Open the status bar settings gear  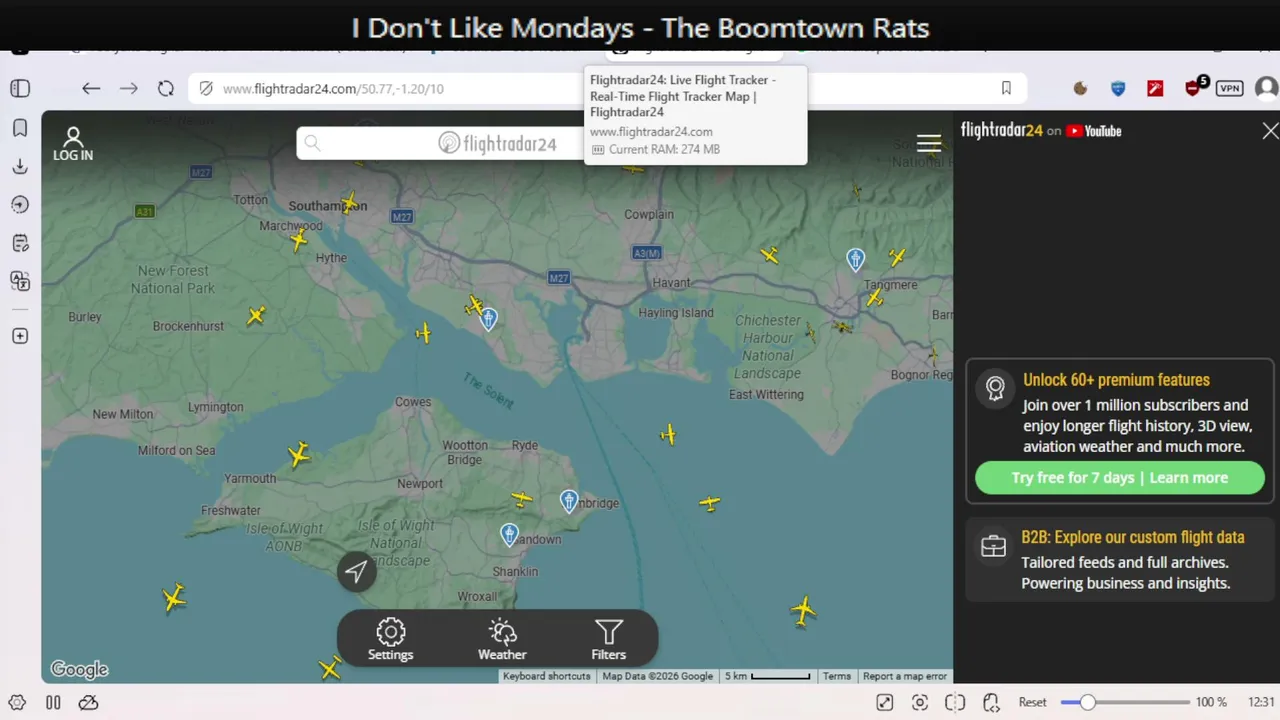coord(17,702)
